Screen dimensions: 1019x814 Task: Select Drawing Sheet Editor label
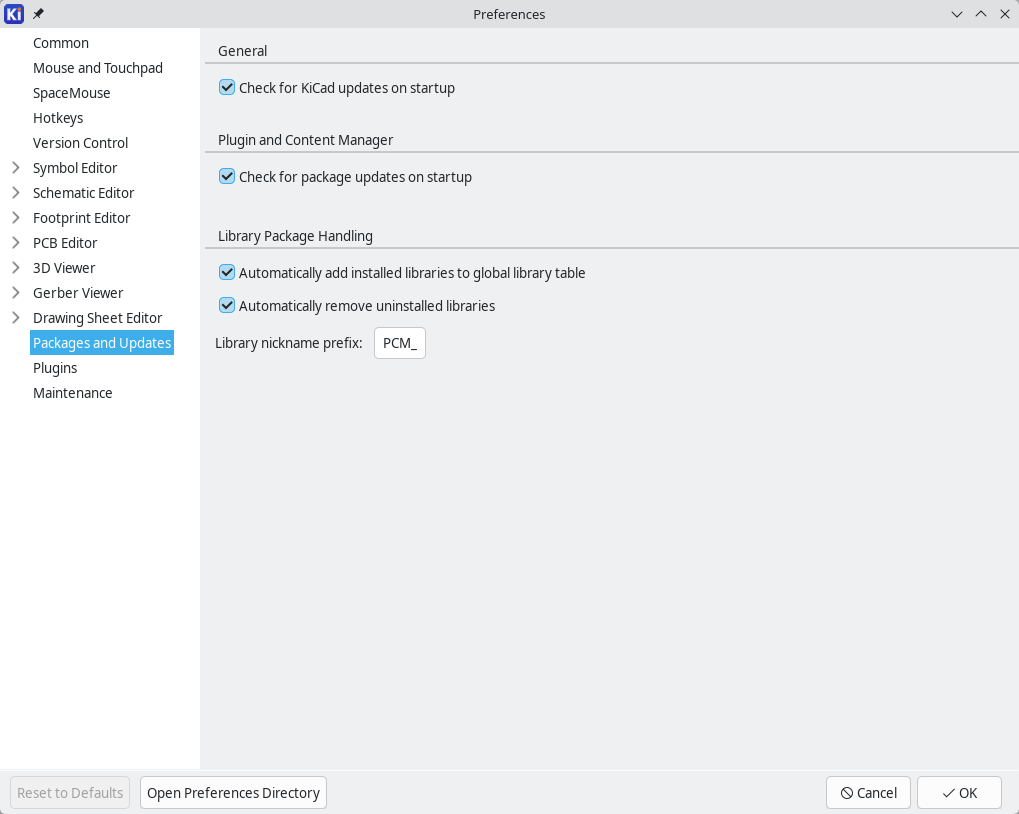tap(97, 318)
